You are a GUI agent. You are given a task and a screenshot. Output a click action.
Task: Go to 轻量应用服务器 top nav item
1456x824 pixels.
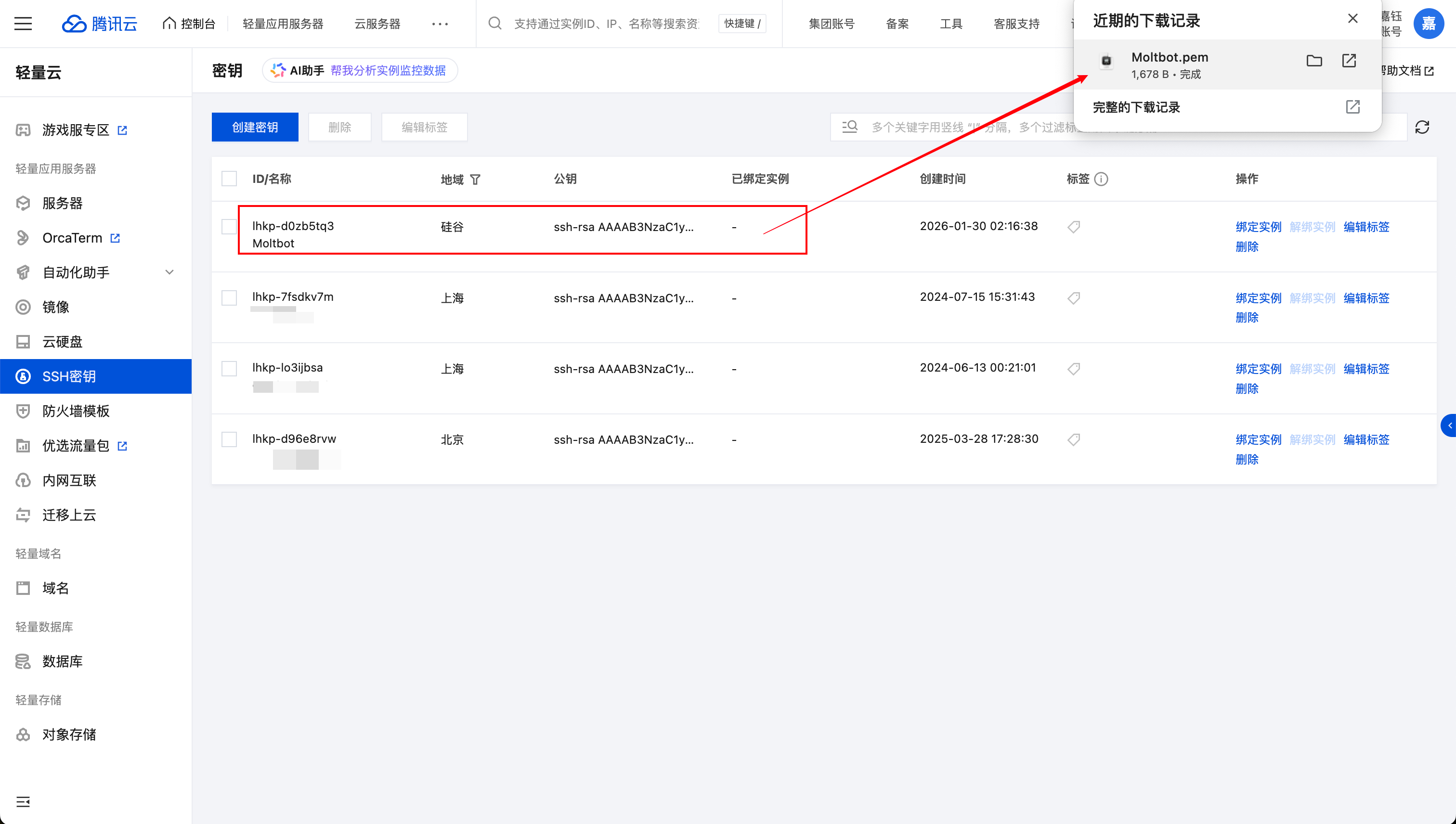pos(283,24)
